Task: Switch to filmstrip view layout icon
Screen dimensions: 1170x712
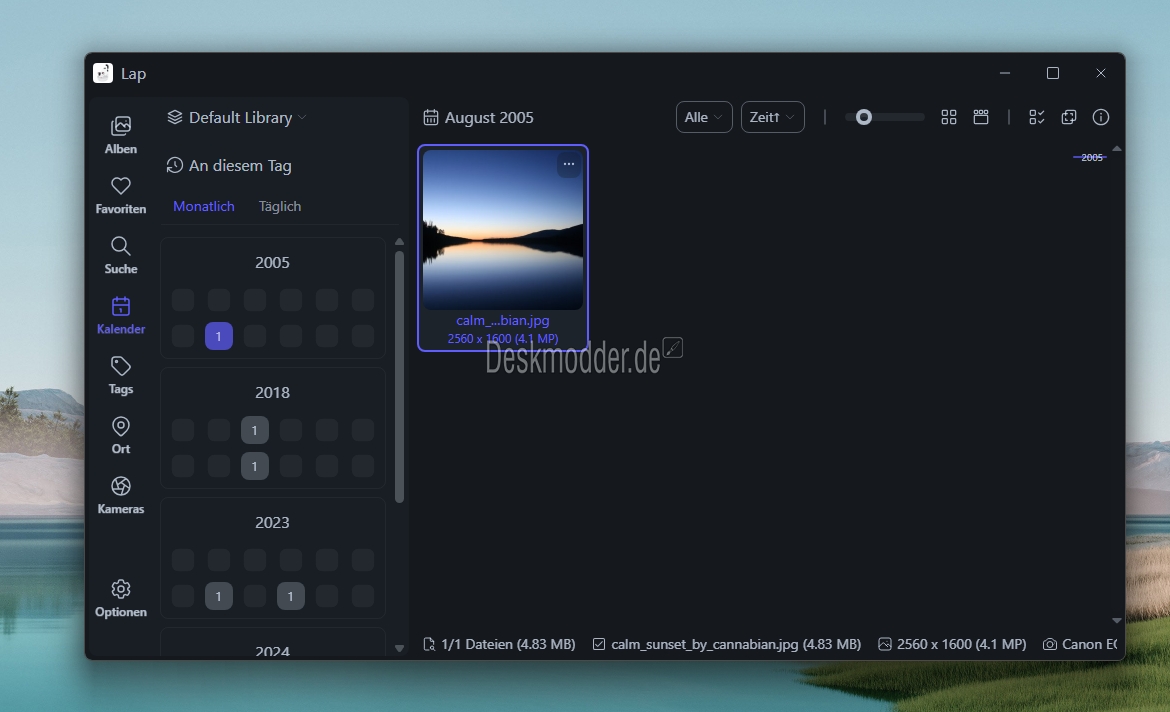Action: (981, 117)
